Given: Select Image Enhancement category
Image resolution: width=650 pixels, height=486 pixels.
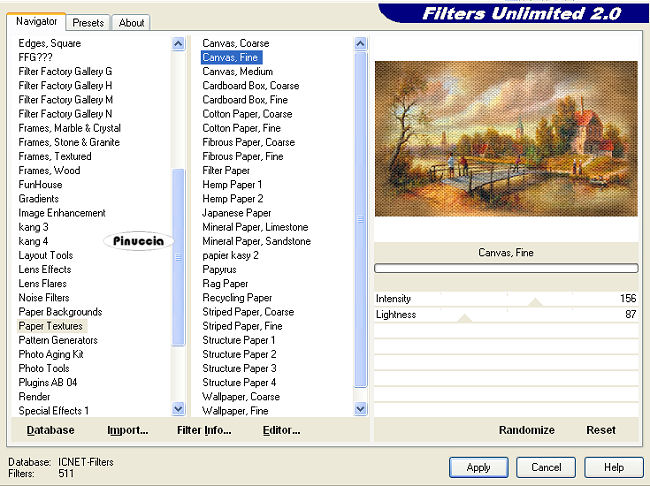Looking at the screenshot, I should (62, 213).
